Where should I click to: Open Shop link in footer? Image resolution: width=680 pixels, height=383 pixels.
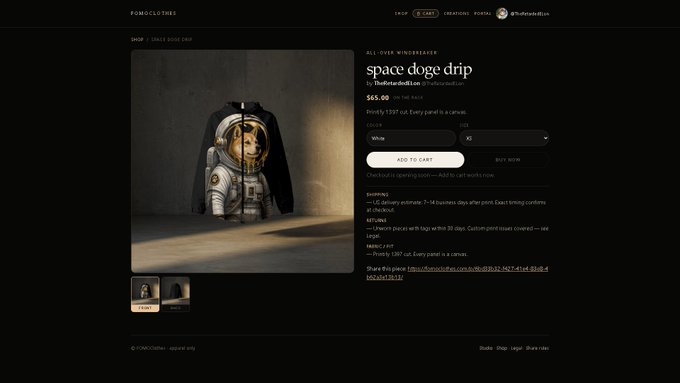tap(502, 348)
